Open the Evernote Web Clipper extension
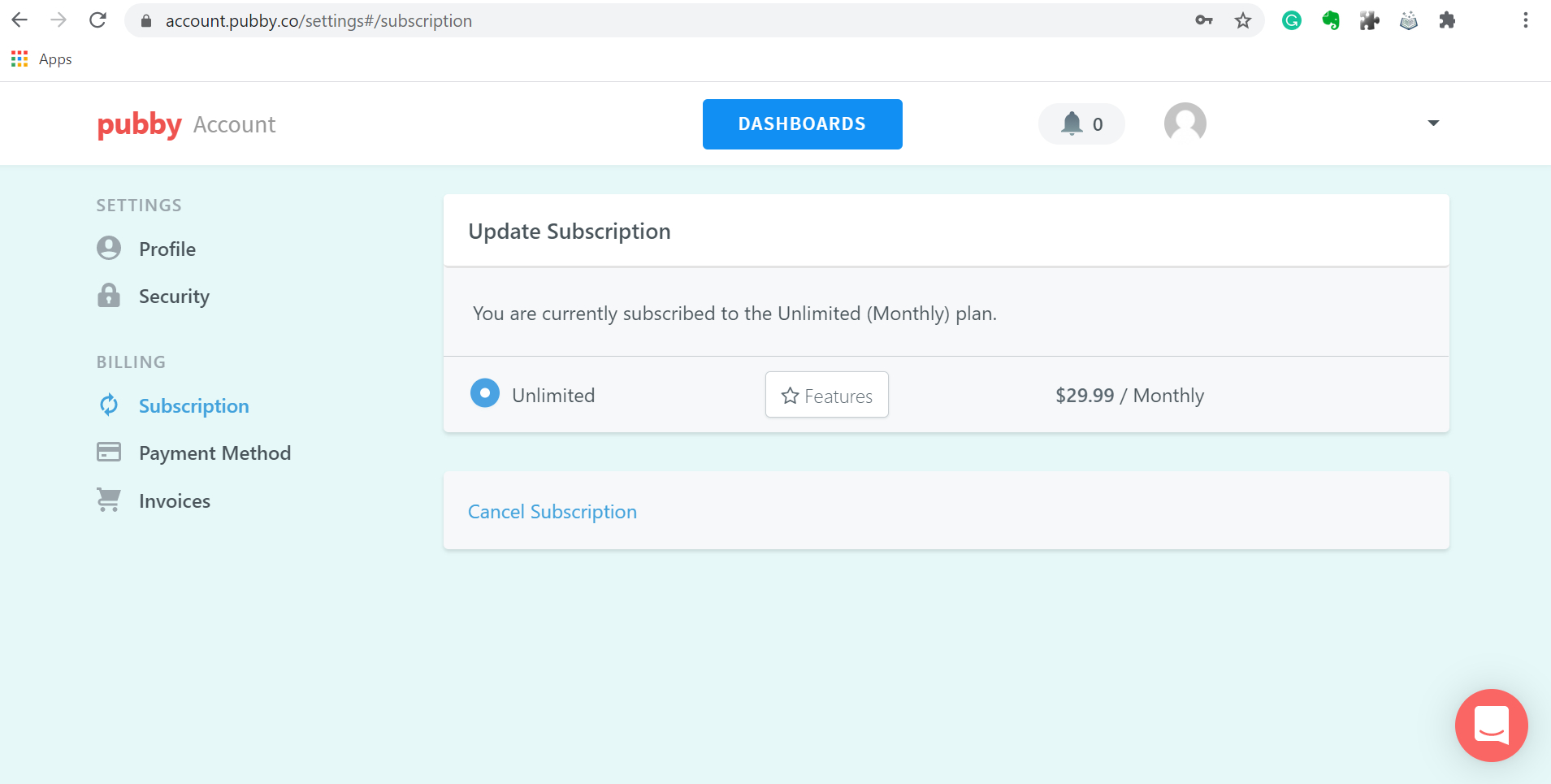This screenshot has width=1551, height=784. tap(1331, 20)
